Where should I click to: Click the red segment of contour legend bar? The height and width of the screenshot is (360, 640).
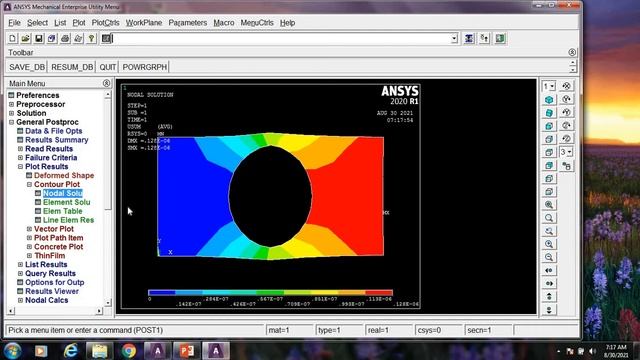point(379,293)
